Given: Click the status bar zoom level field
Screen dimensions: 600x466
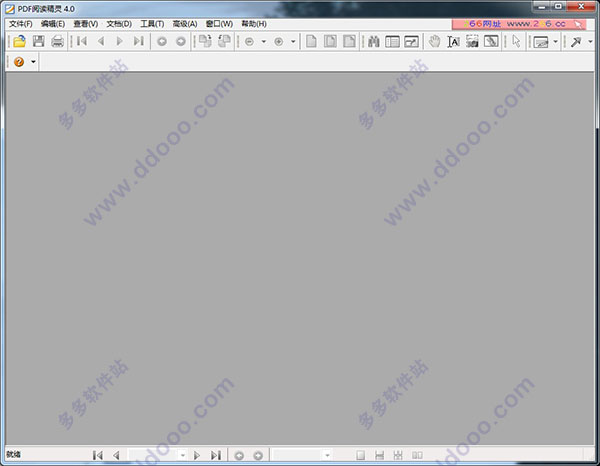Looking at the screenshot, I should pyautogui.click(x=298, y=455).
